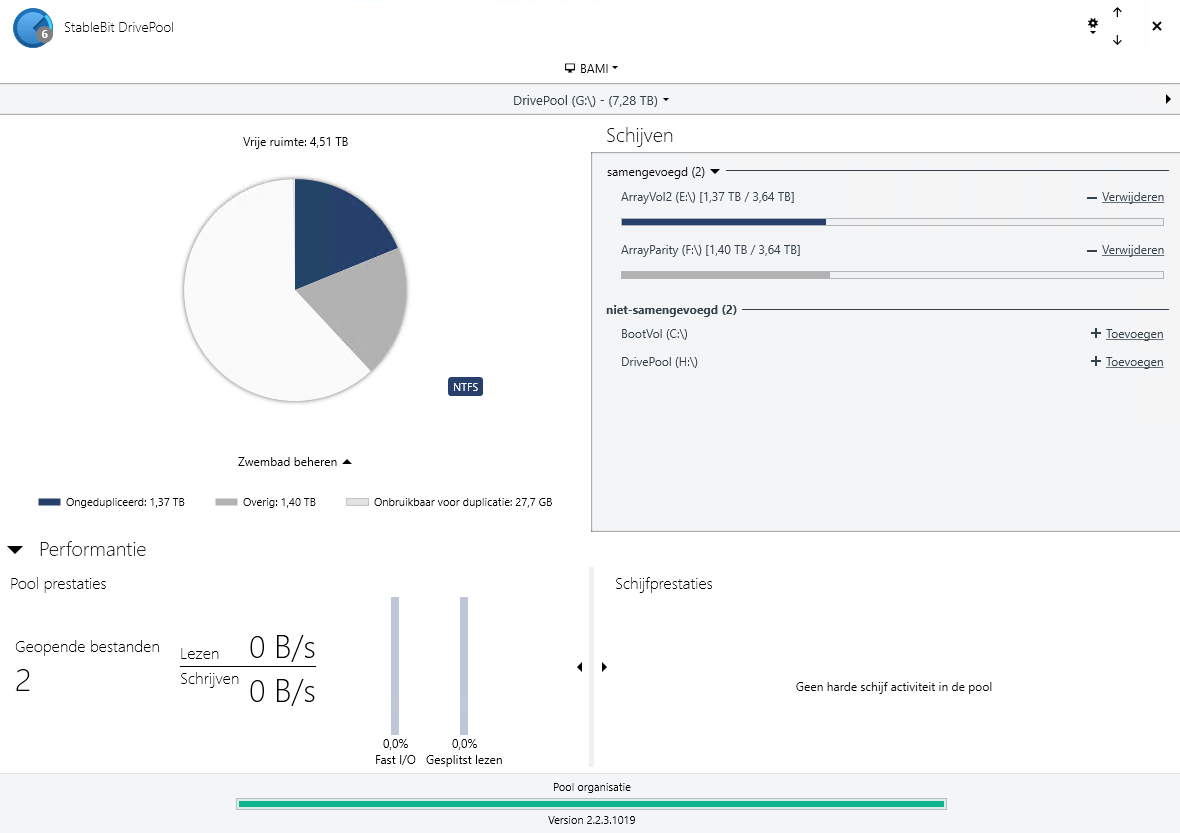The image size is (1180, 833).
Task: Click the Pool organisatie progress bar
Action: click(x=591, y=804)
